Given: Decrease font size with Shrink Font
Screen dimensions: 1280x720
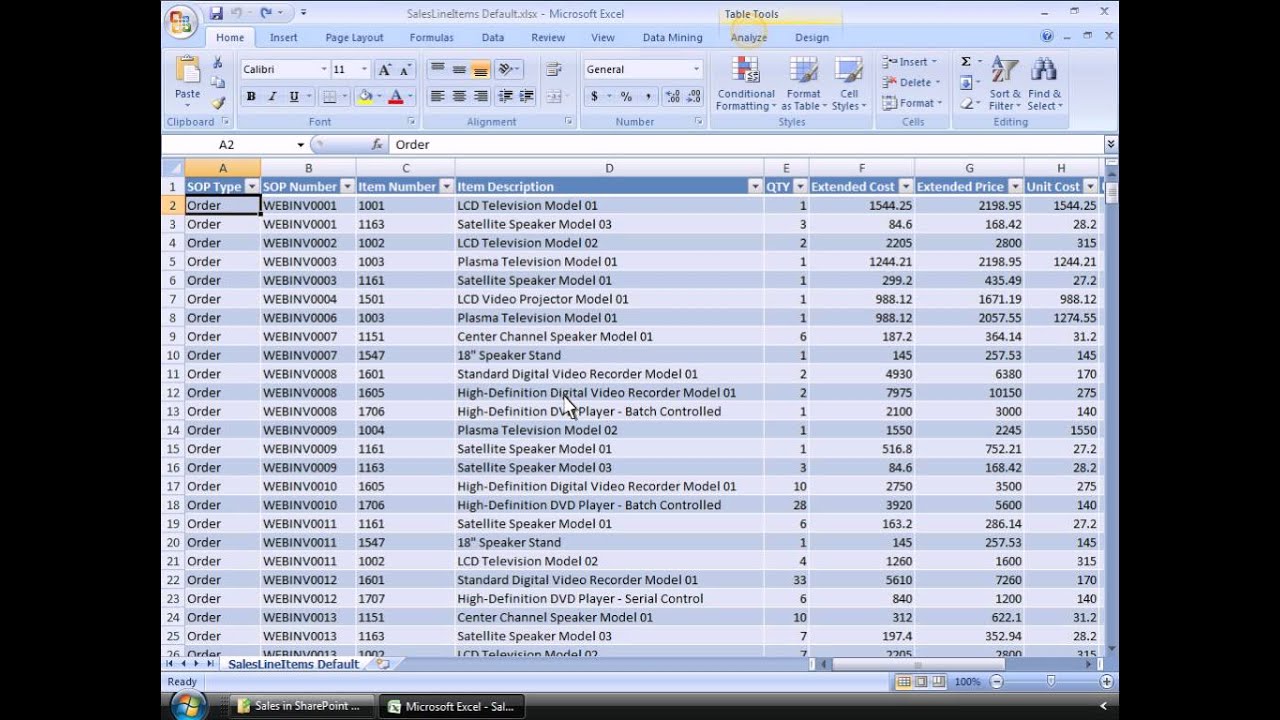Looking at the screenshot, I should [x=406, y=69].
